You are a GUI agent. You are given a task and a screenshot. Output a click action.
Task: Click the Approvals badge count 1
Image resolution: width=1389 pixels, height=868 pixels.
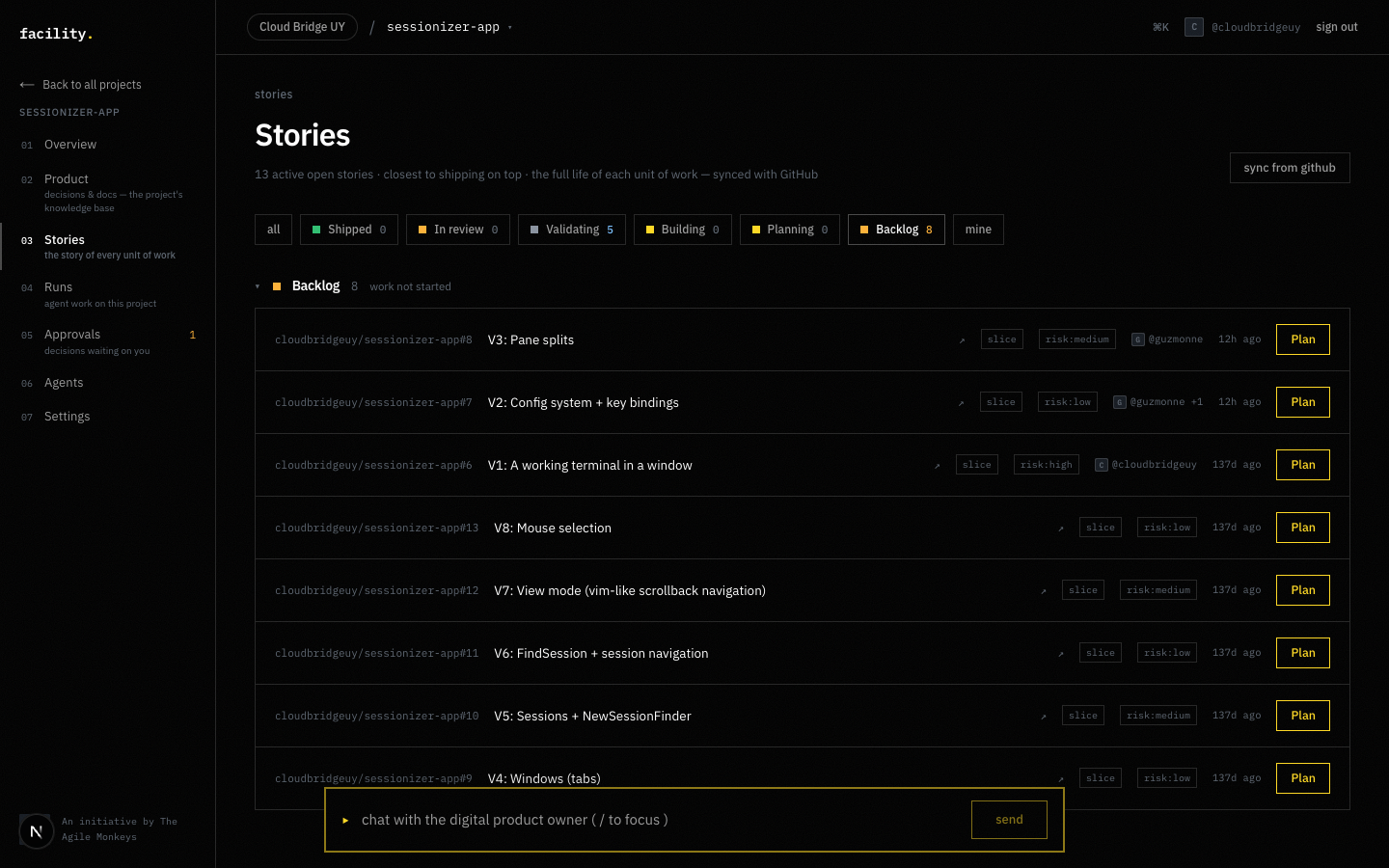193,336
